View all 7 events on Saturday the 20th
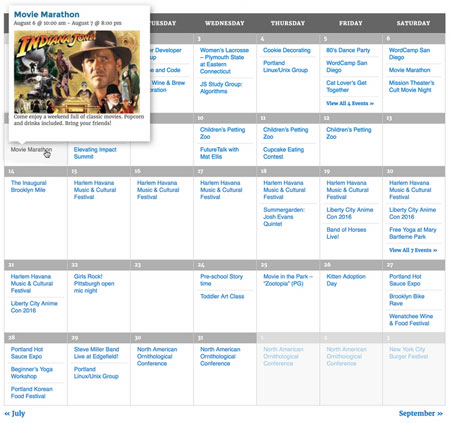 tap(413, 250)
